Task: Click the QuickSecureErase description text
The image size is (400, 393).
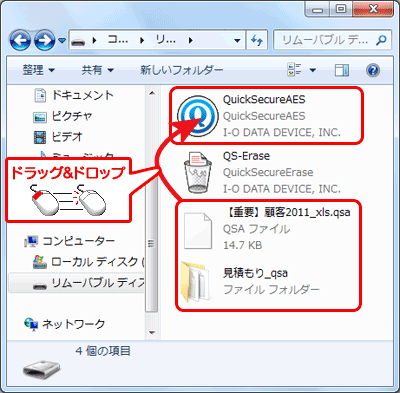Action: tap(268, 172)
